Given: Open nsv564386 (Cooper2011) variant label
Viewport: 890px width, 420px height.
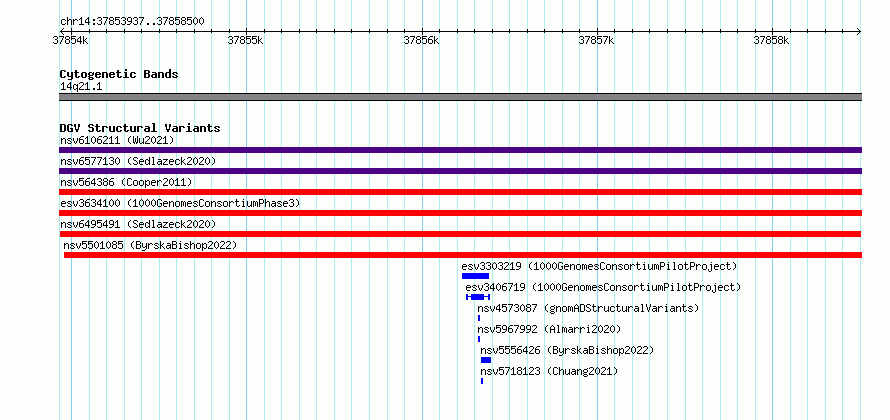Looking at the screenshot, I should [126, 182].
